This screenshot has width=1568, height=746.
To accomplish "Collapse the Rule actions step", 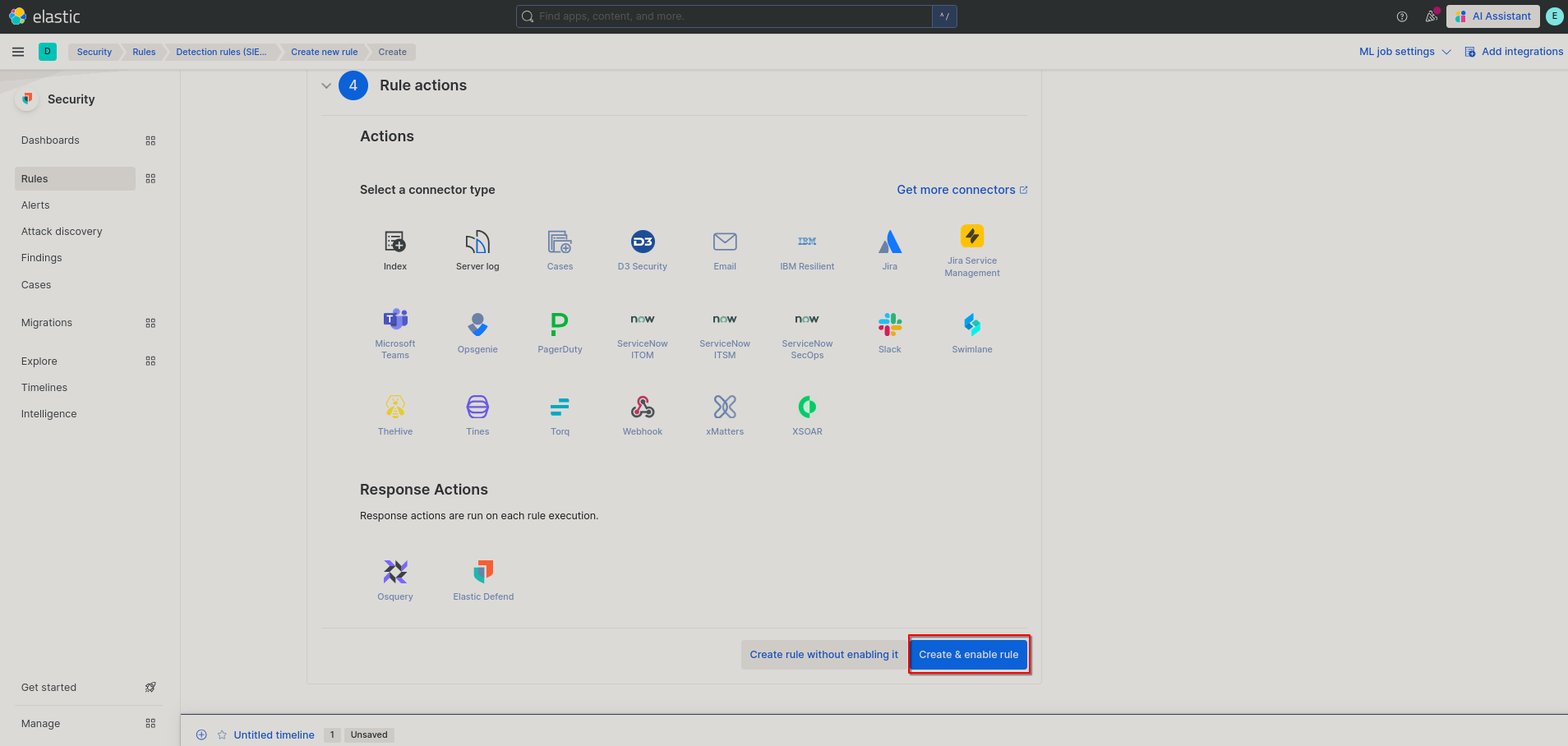I will click(x=326, y=85).
